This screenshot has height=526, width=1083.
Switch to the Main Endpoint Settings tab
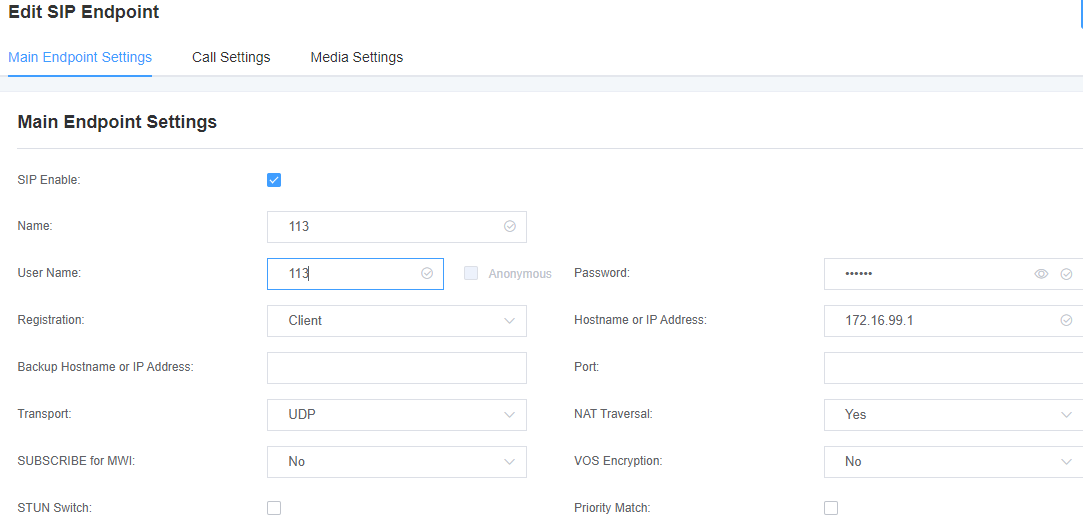(80, 57)
